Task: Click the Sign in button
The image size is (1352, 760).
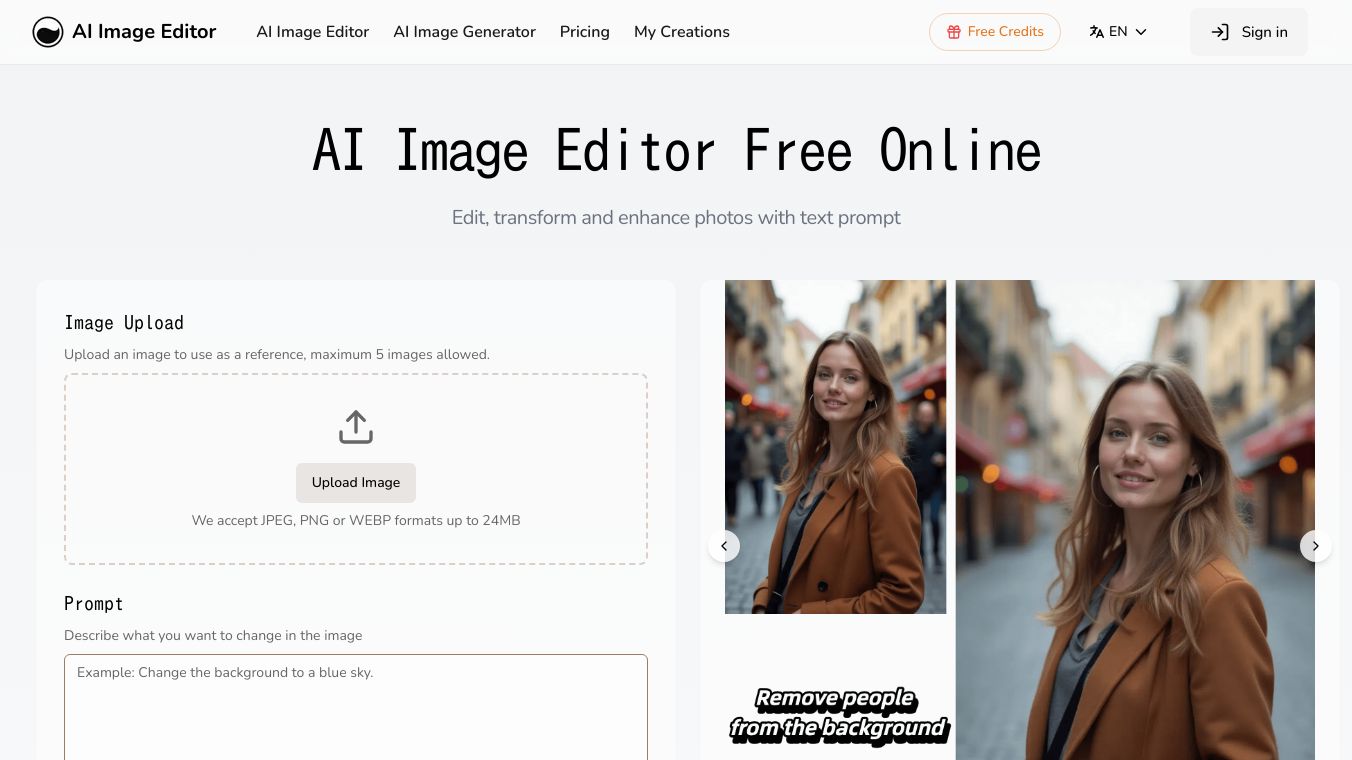Action: [x=1249, y=32]
